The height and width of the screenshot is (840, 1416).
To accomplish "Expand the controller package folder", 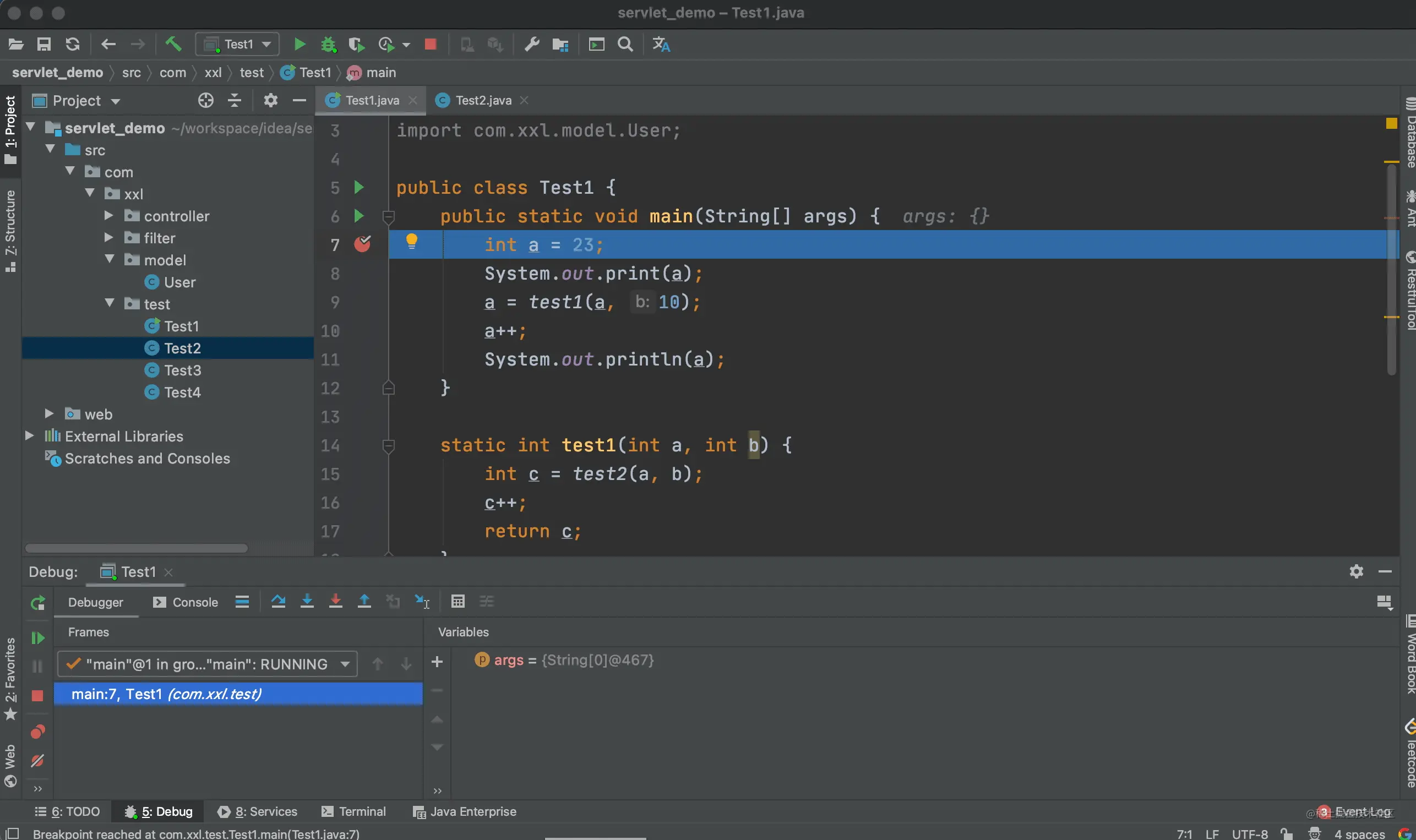I will pyautogui.click(x=108, y=216).
